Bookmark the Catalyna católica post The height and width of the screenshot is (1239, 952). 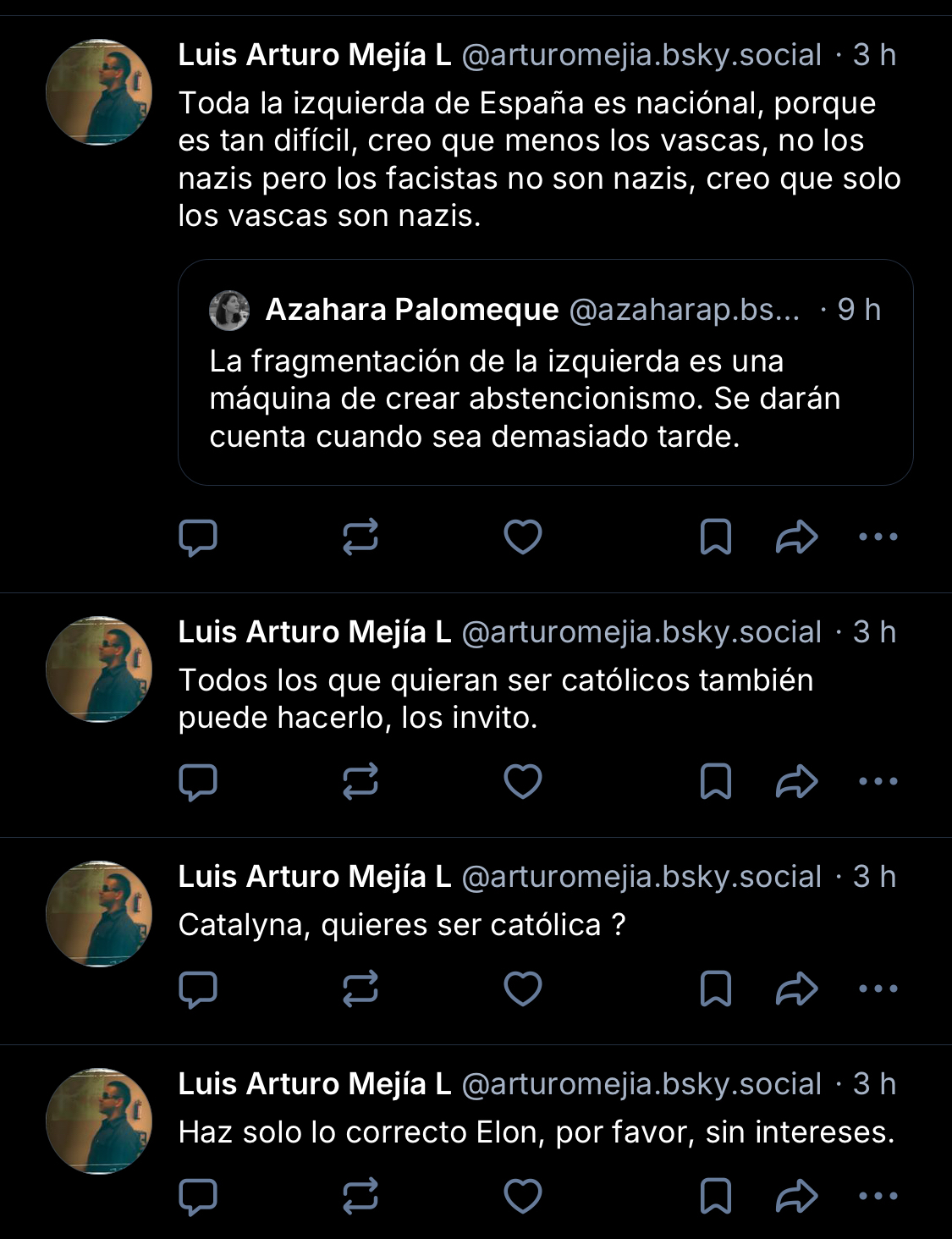(716, 988)
